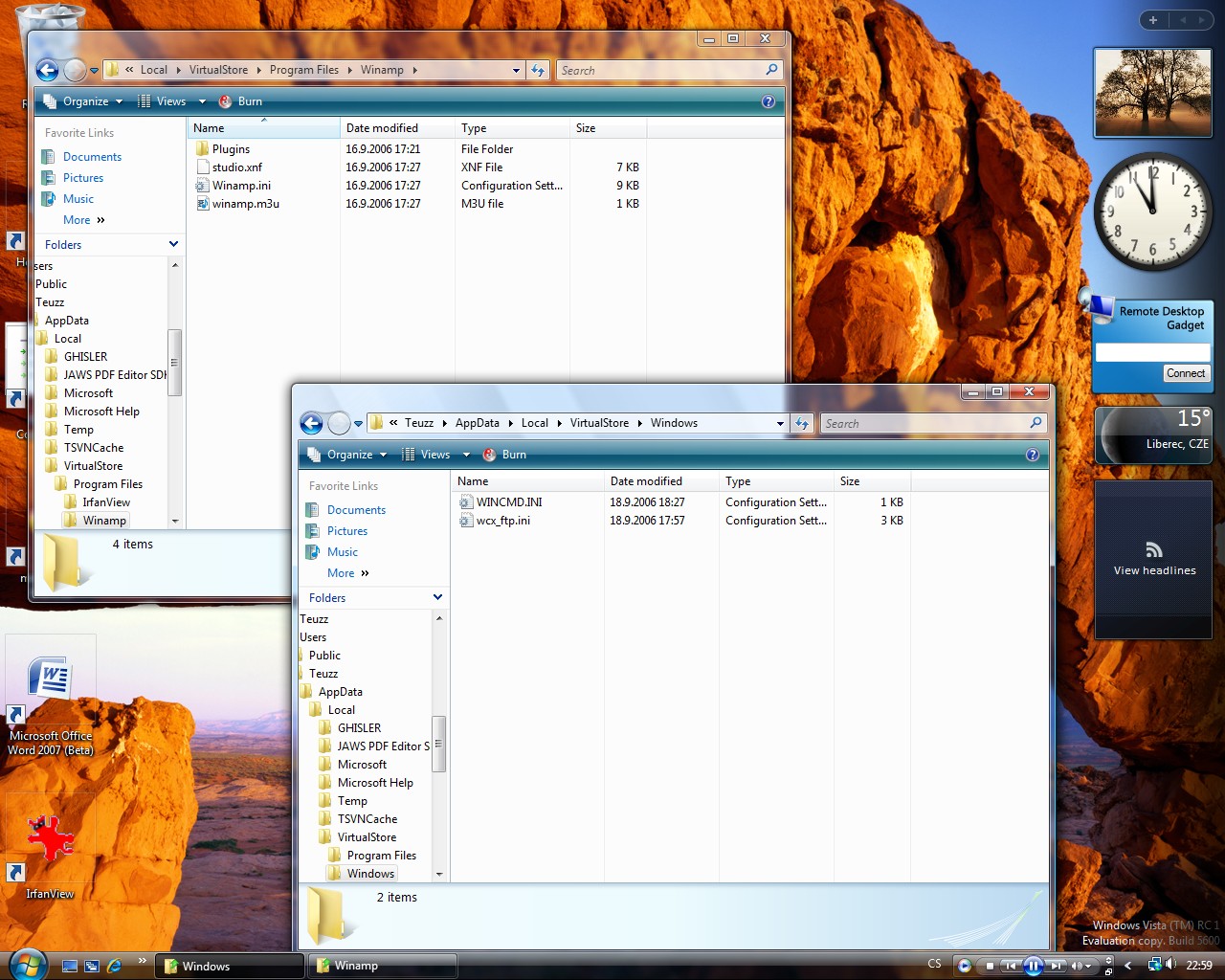Click Connect in Remote Desktop Gadget

pyautogui.click(x=1186, y=373)
